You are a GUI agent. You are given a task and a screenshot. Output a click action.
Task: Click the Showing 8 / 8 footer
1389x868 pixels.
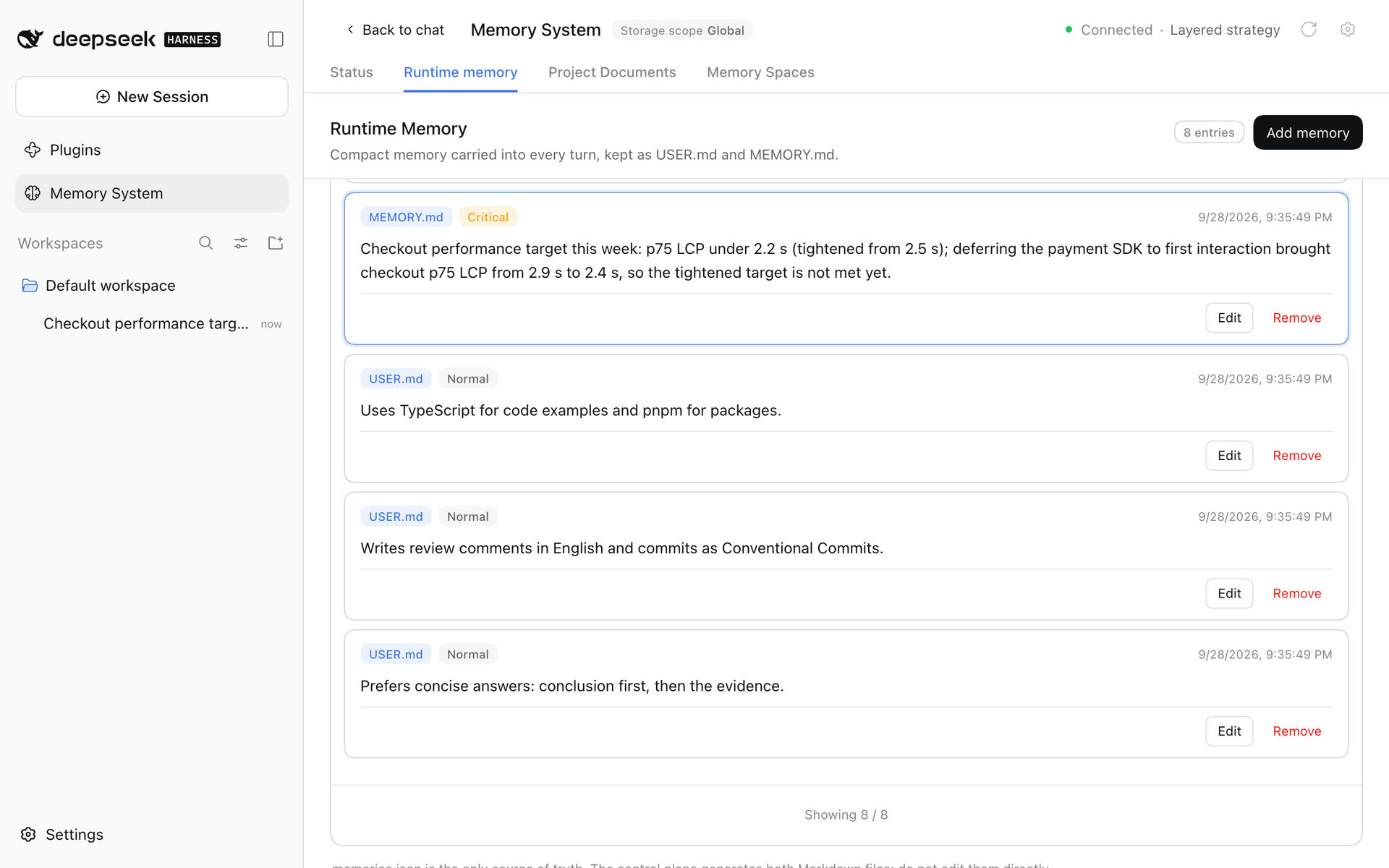846,814
